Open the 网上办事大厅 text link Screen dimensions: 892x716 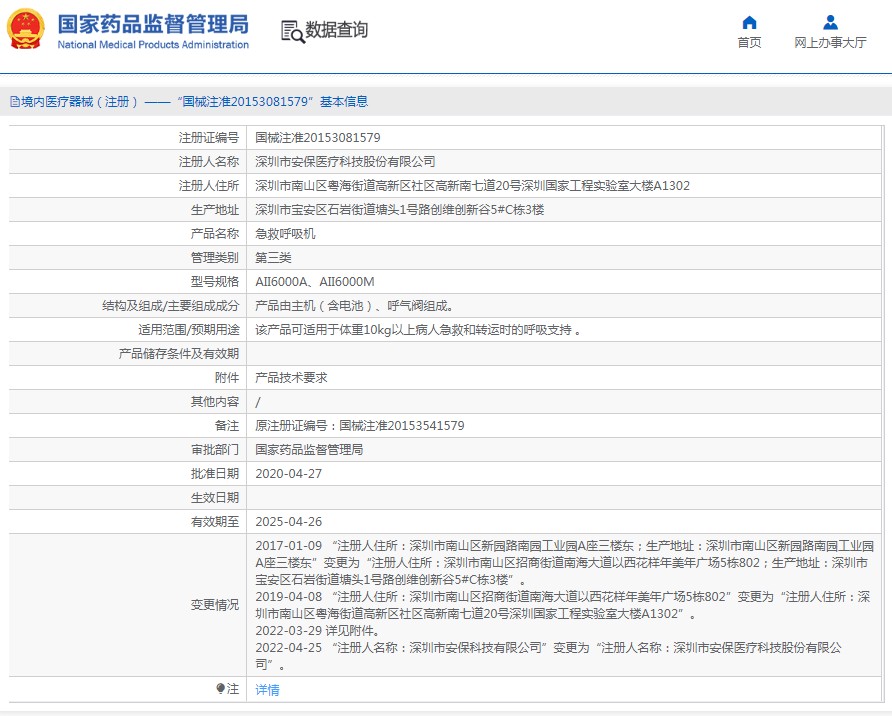click(830, 43)
